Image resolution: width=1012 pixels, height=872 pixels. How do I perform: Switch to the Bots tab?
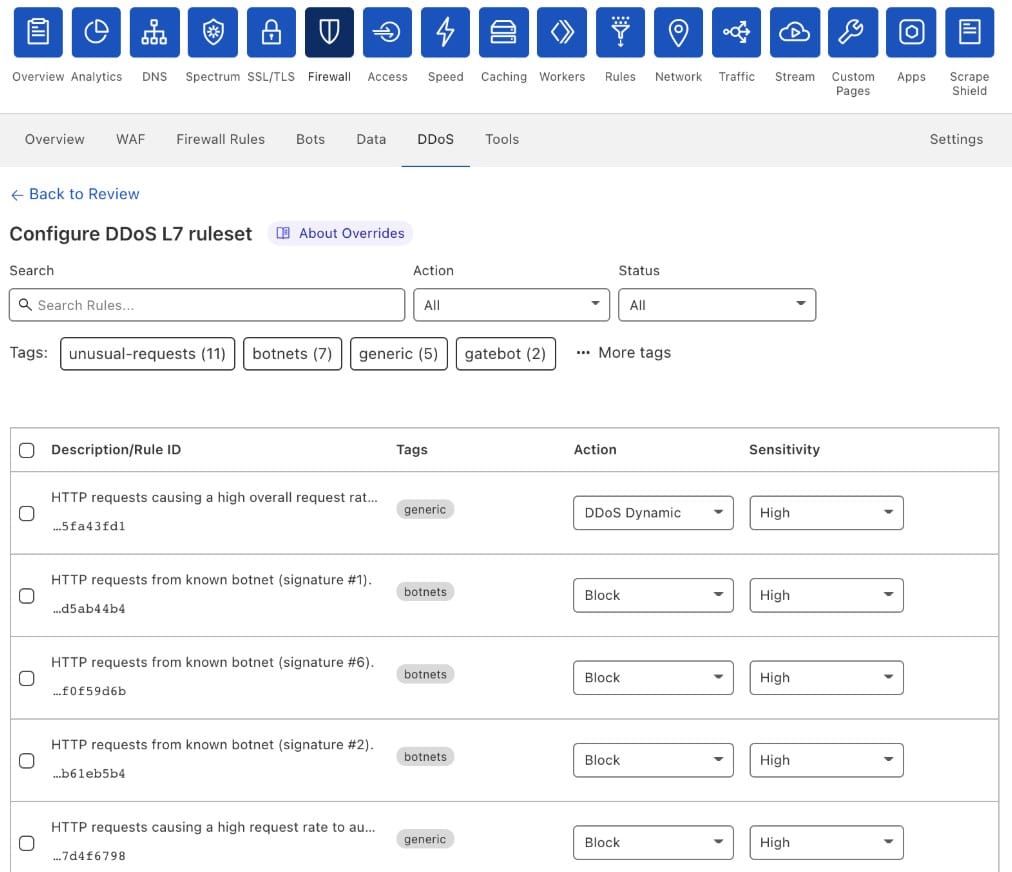310,139
